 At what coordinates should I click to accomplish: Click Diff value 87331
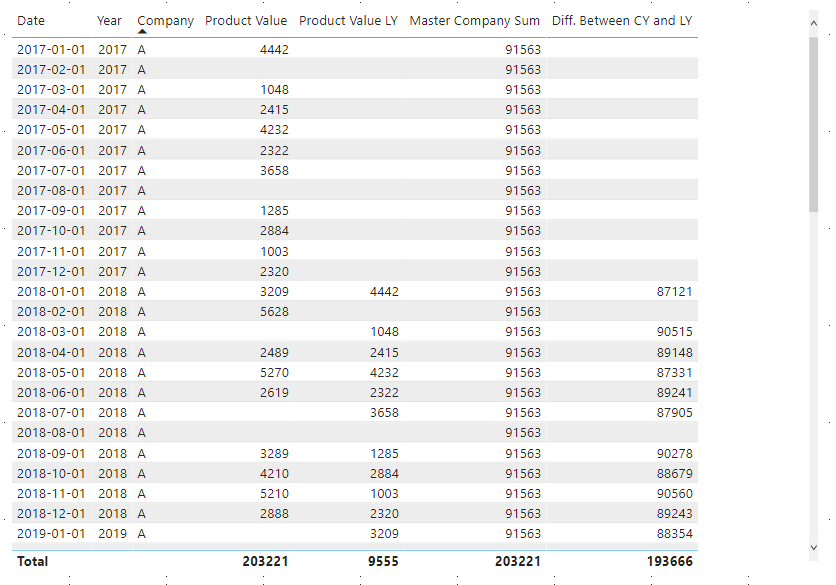click(x=674, y=373)
